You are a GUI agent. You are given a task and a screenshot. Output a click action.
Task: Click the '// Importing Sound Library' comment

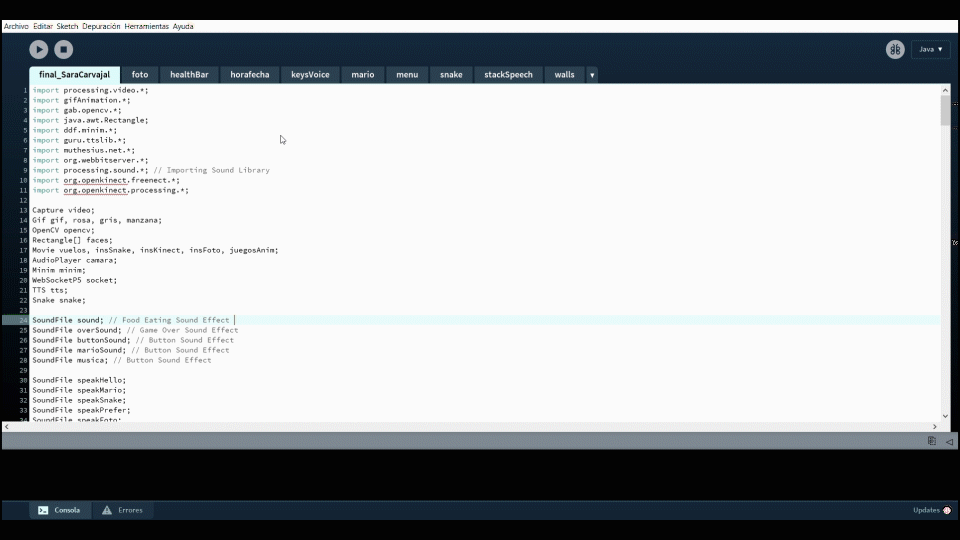(212, 170)
